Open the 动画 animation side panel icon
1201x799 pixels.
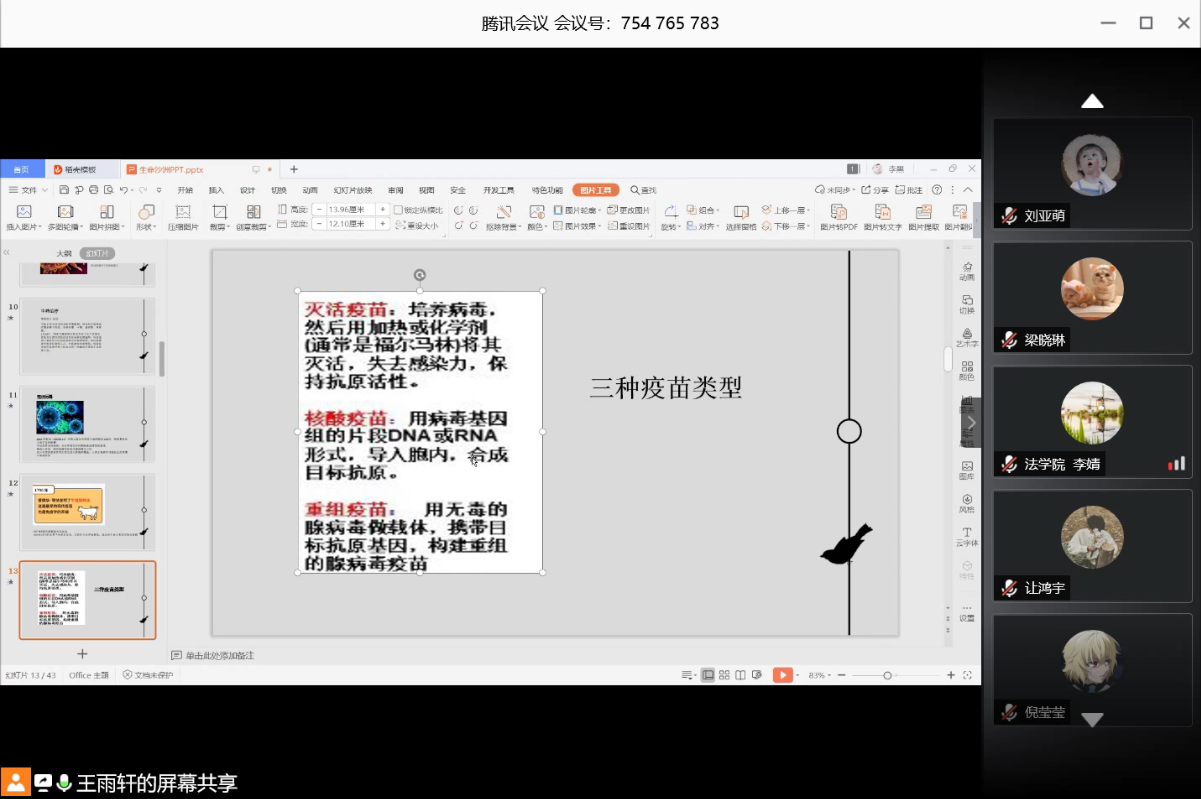point(967,270)
